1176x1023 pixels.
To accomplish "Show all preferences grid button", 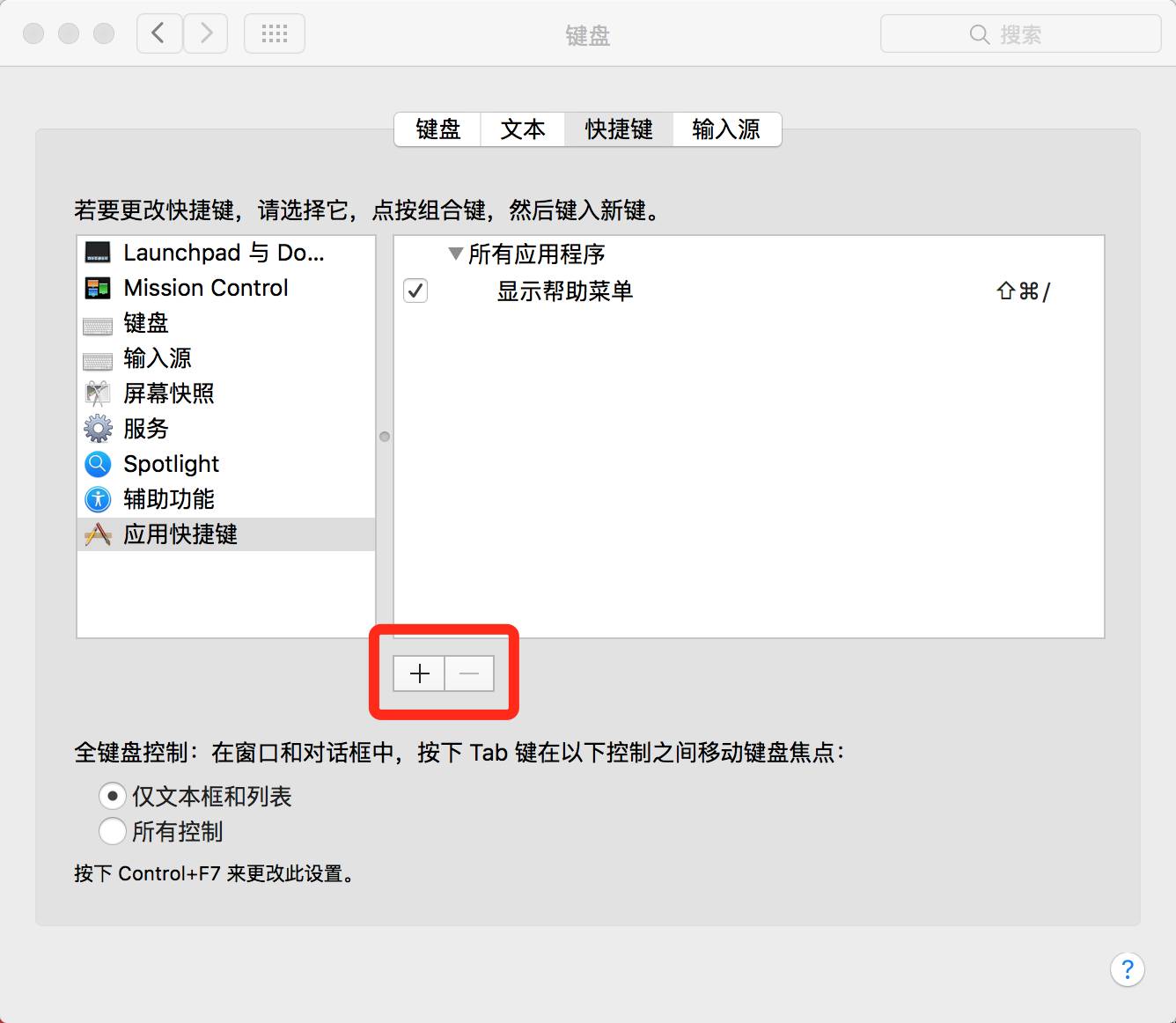I will 275,34.
